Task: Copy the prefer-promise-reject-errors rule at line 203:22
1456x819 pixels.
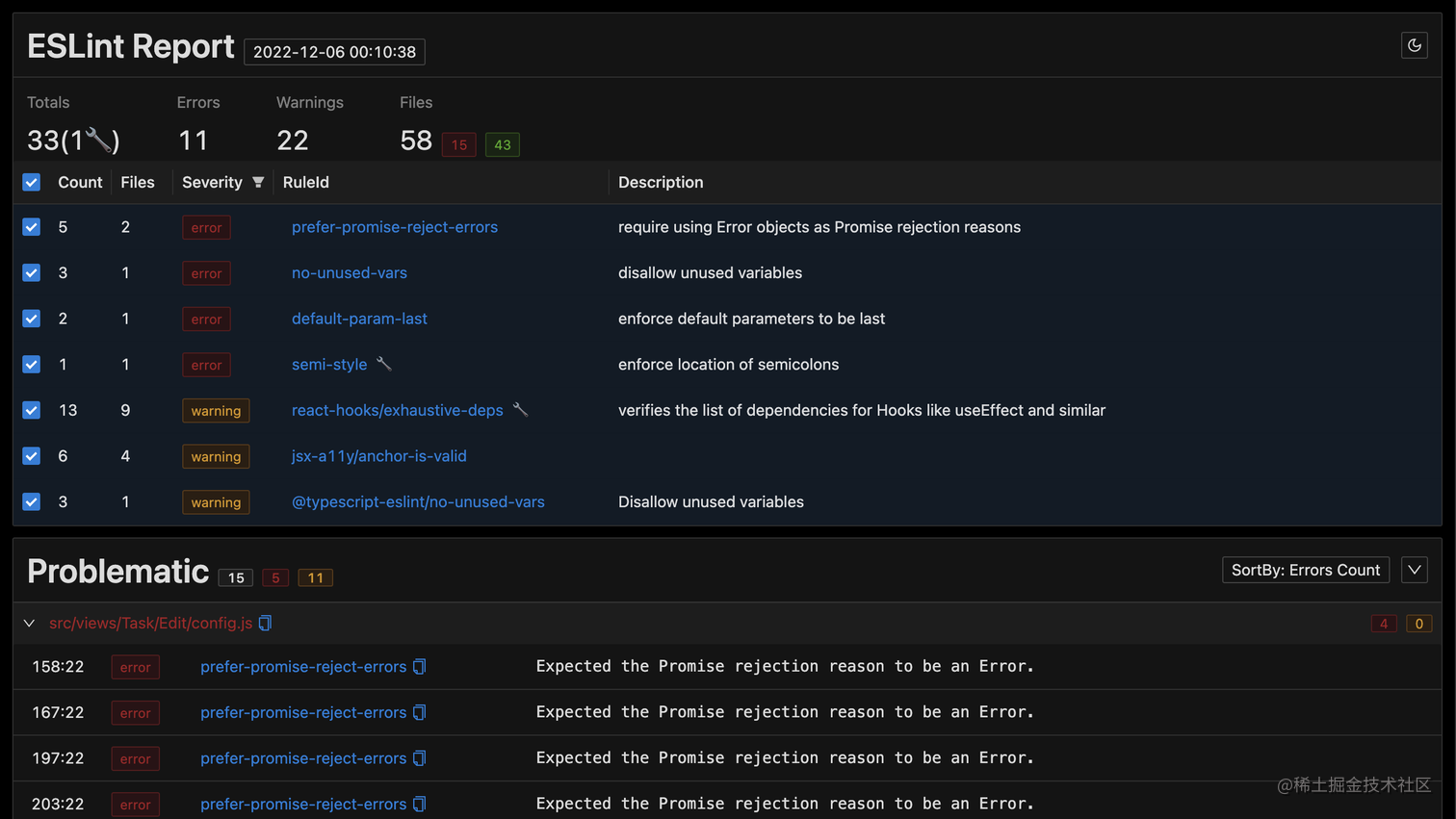Action: tap(419, 804)
